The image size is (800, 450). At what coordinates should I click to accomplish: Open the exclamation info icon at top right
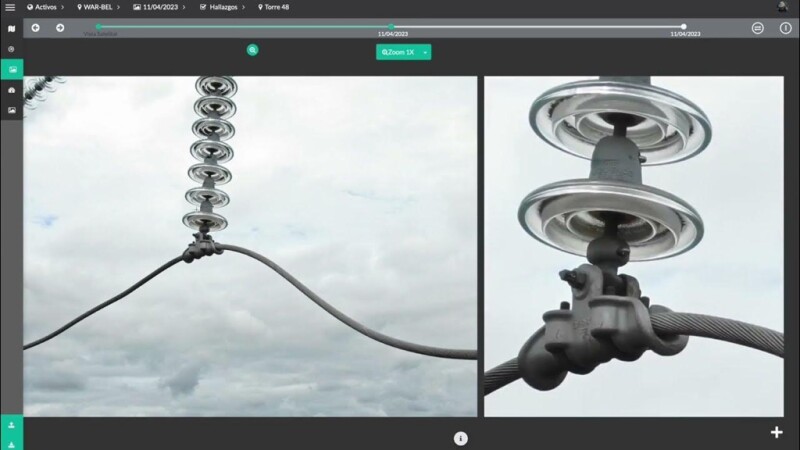[785, 28]
